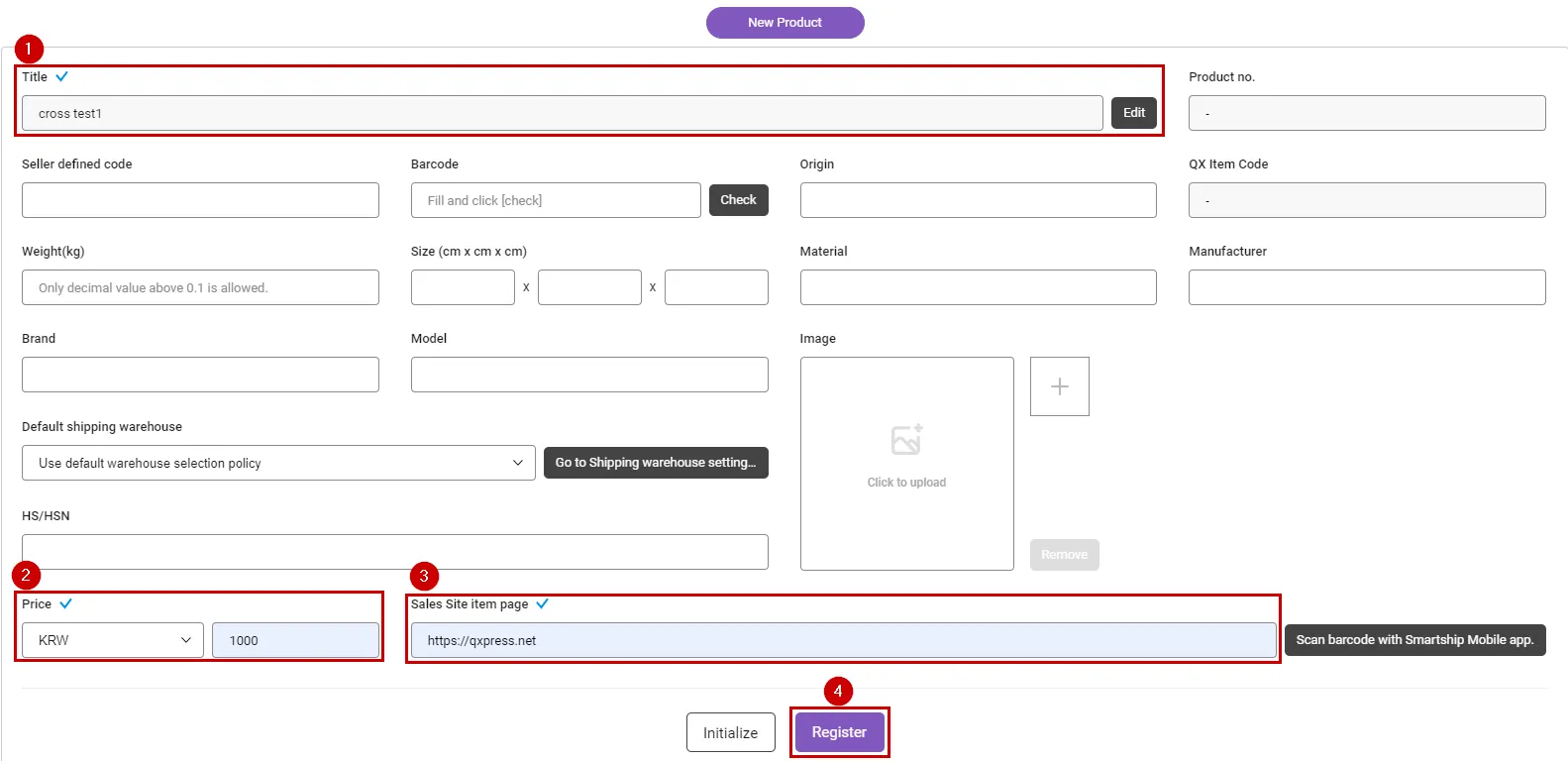
Task: Click the Initialize button
Action: (x=731, y=733)
